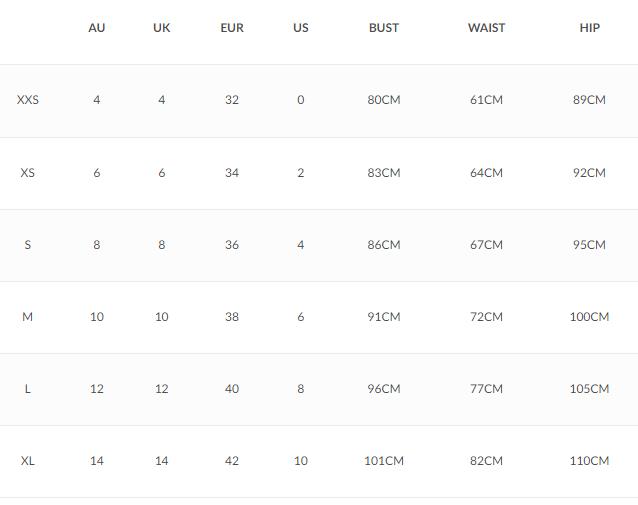Click the WAIST column header
The height and width of the screenshot is (505, 638).
[x=486, y=28]
